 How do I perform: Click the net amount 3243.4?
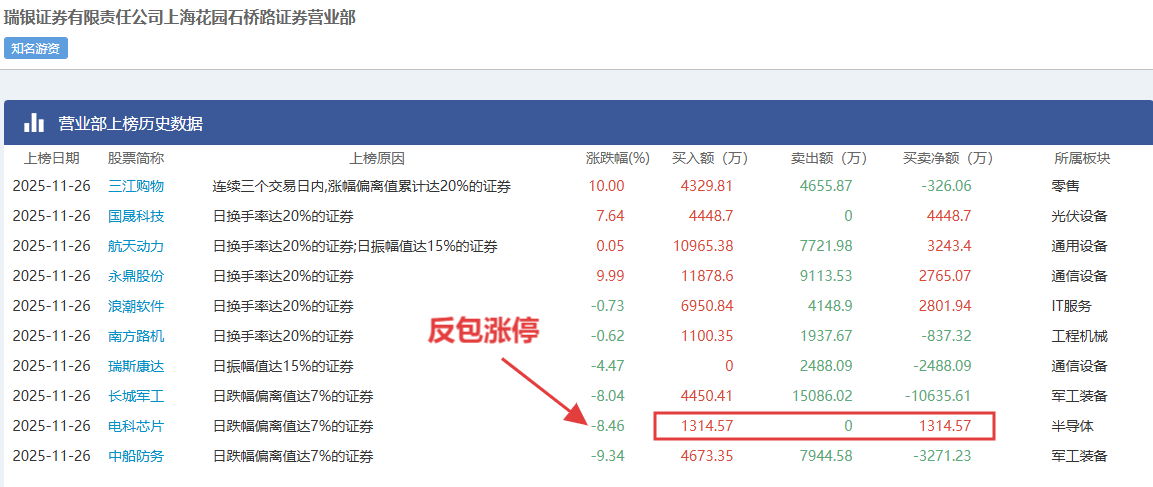coord(949,246)
